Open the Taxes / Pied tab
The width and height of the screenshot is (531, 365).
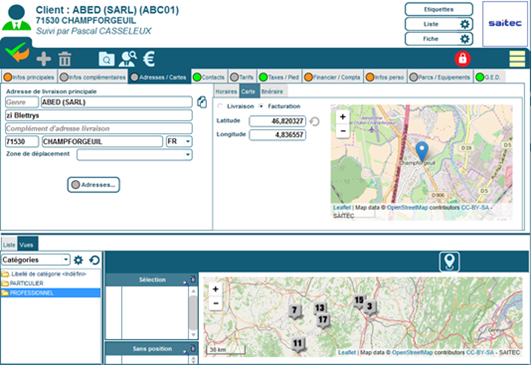279,77
